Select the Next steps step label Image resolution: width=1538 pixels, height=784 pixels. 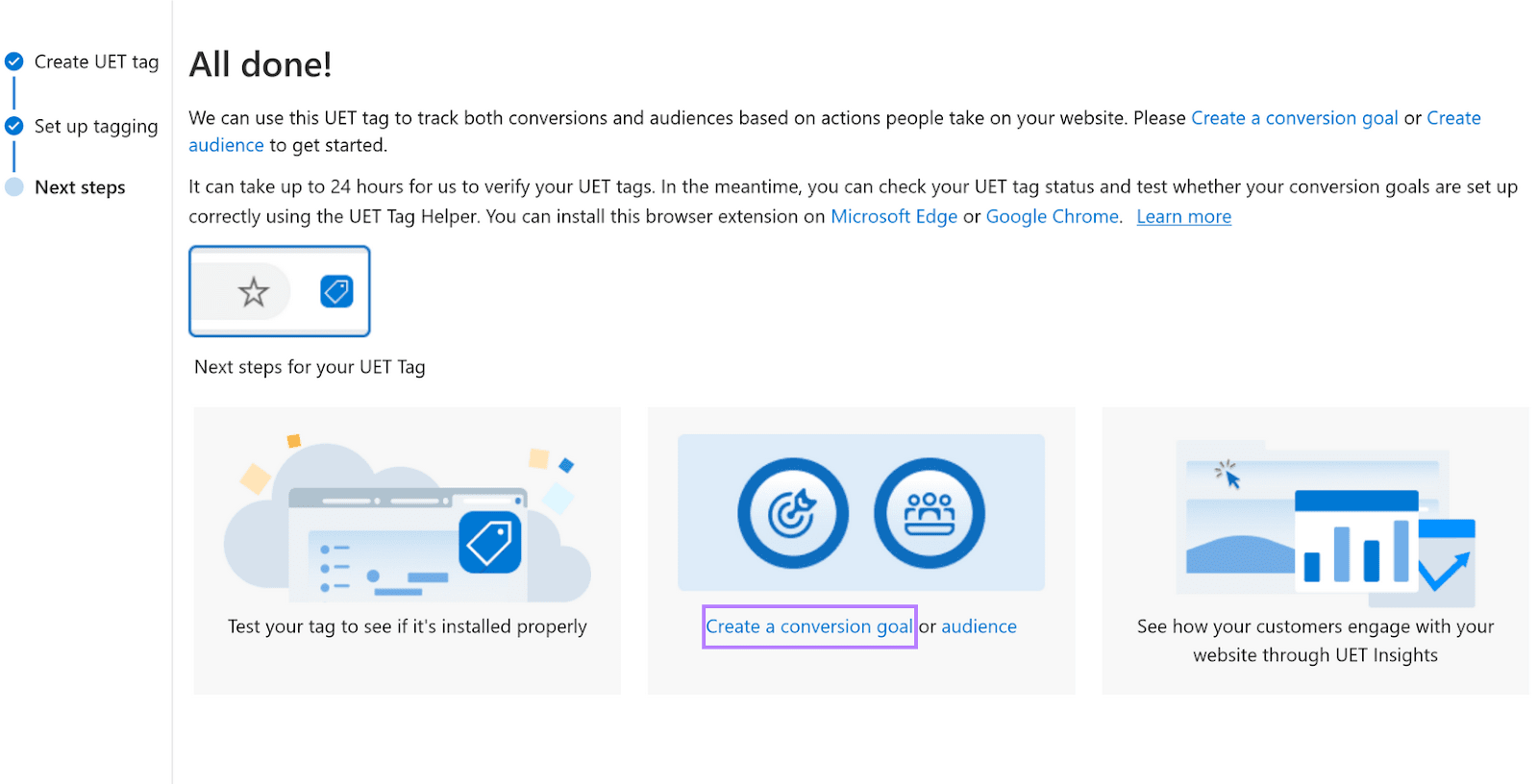coord(80,187)
